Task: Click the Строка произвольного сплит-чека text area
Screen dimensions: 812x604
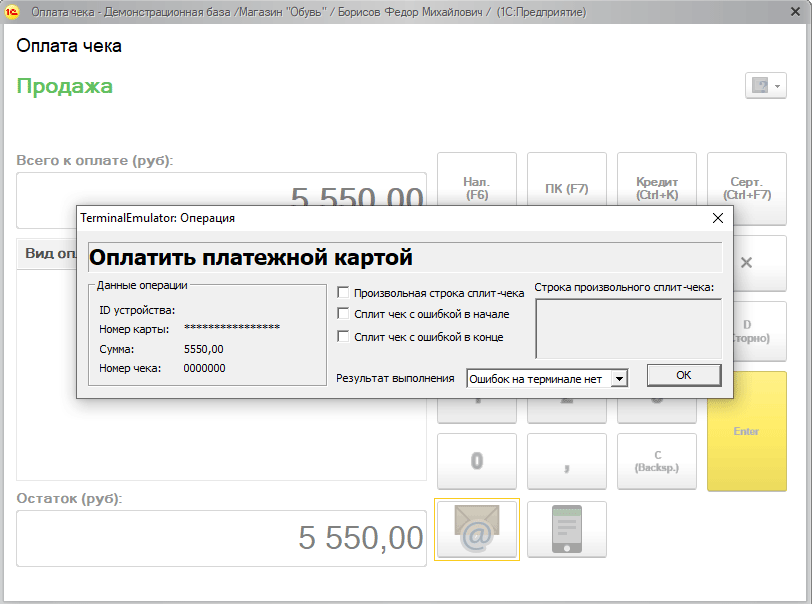Action: coord(627,328)
